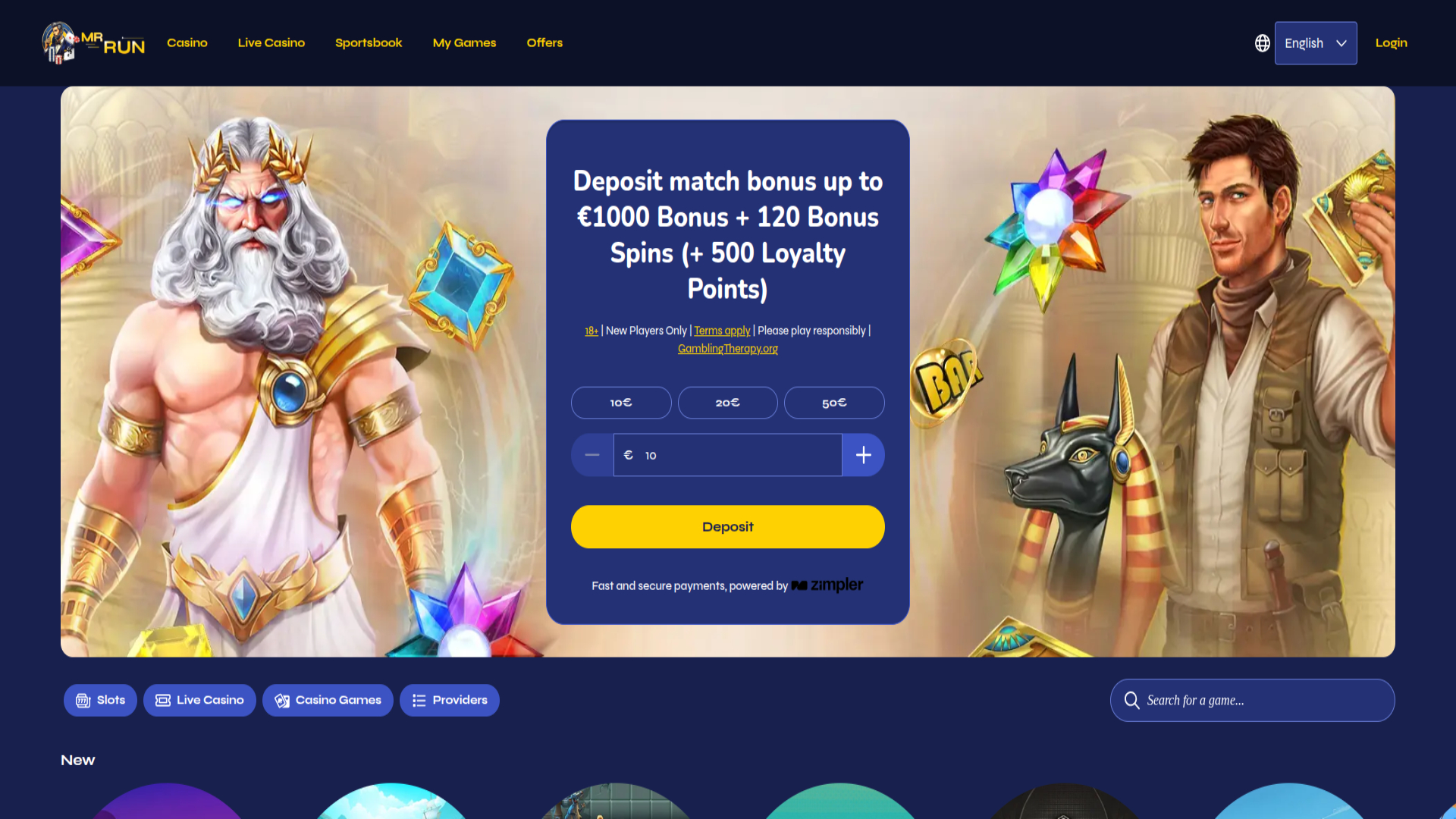Open the Live Casino category chip
This screenshot has width=1456, height=819.
coord(199,700)
